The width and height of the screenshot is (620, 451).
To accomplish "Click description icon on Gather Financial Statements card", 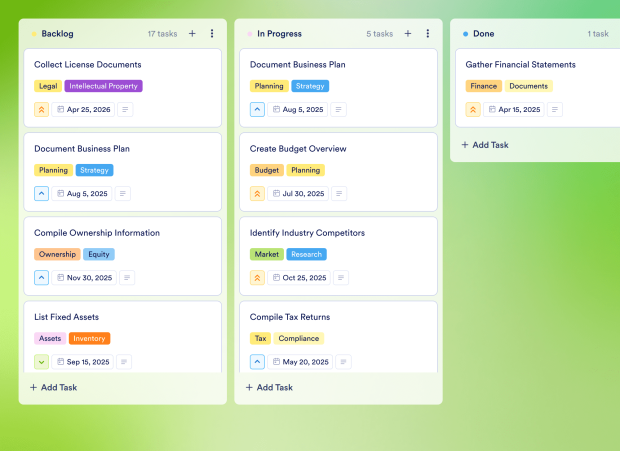I will [555, 110].
